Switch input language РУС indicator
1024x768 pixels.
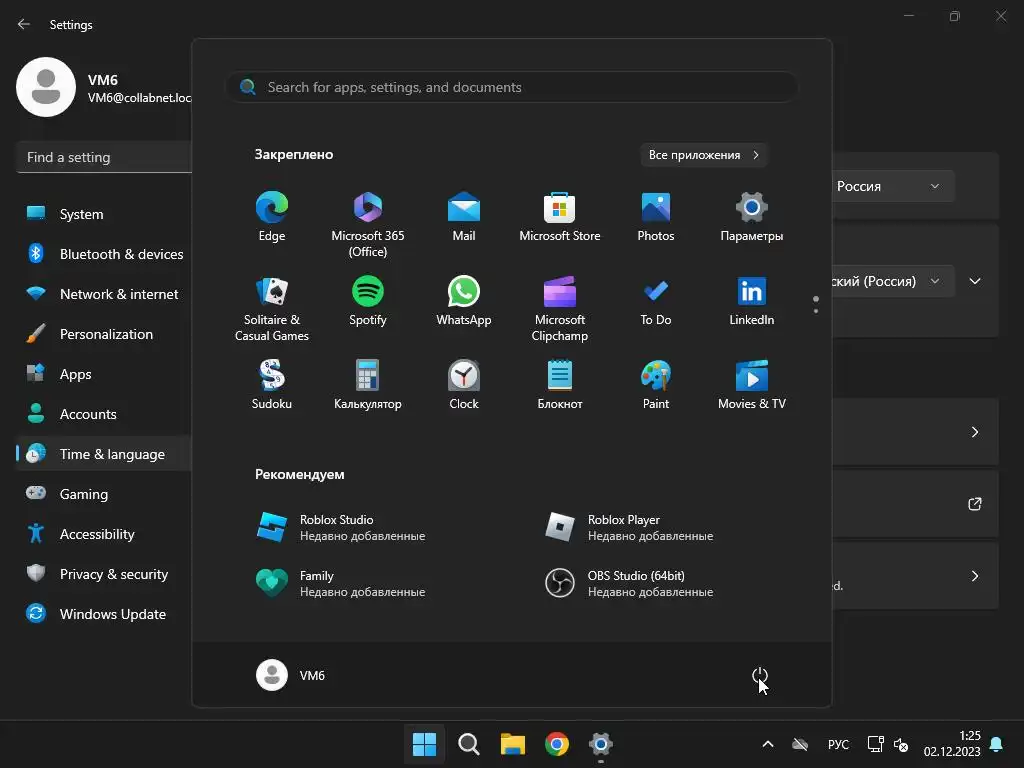839,744
